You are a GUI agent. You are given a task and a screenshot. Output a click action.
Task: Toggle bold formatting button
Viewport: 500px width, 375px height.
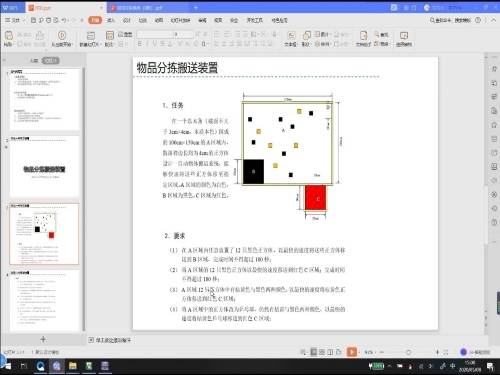tap(140, 44)
